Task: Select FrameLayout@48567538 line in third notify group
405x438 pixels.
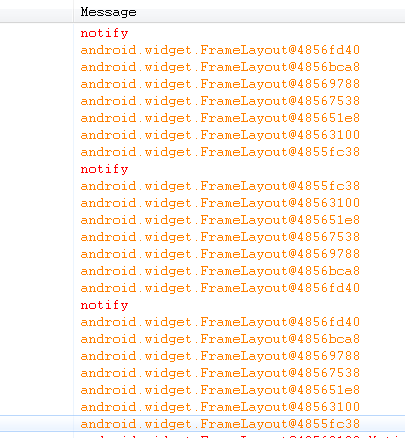Action: 220,373
